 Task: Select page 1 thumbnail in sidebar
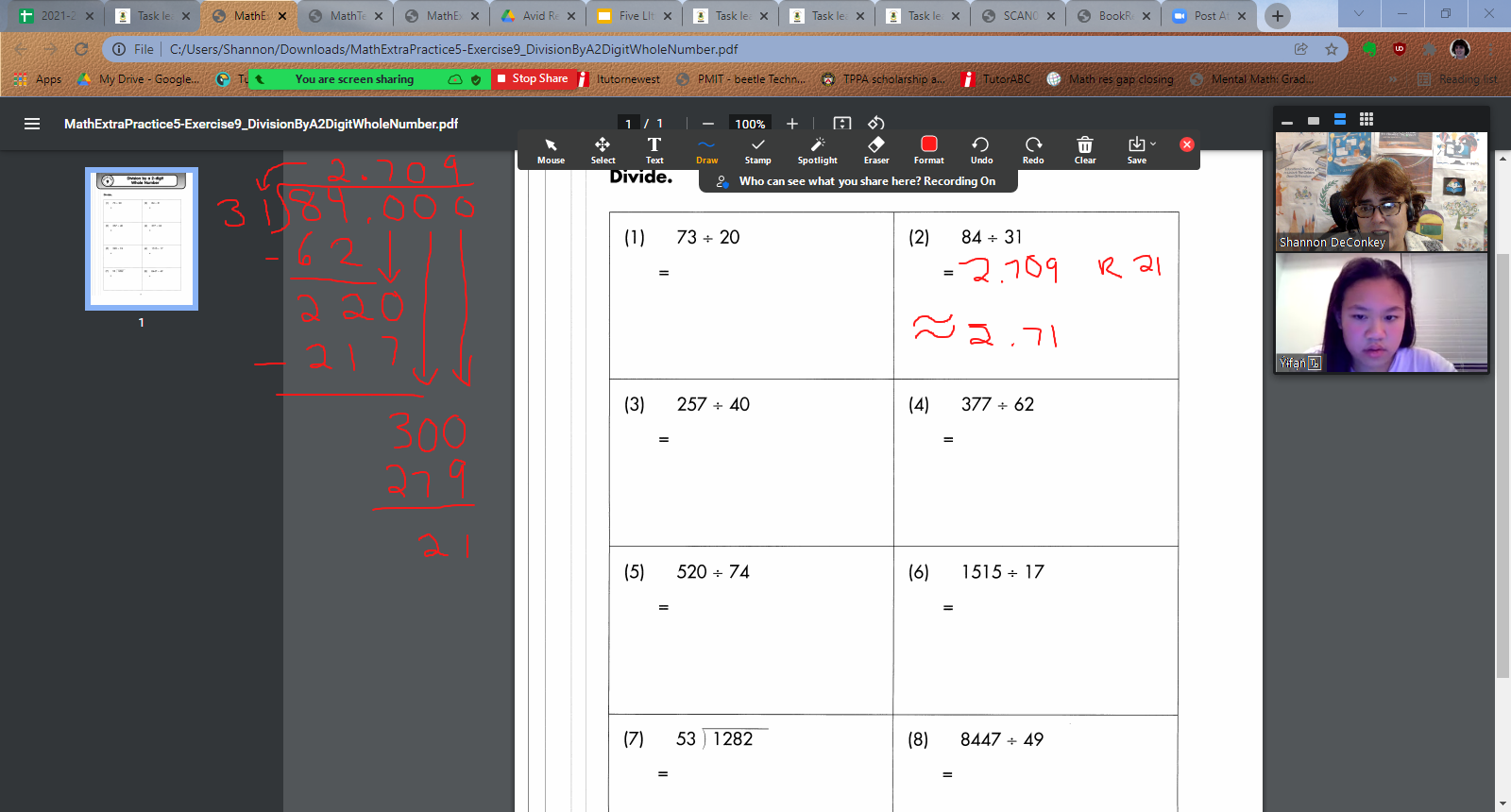pyautogui.click(x=142, y=239)
